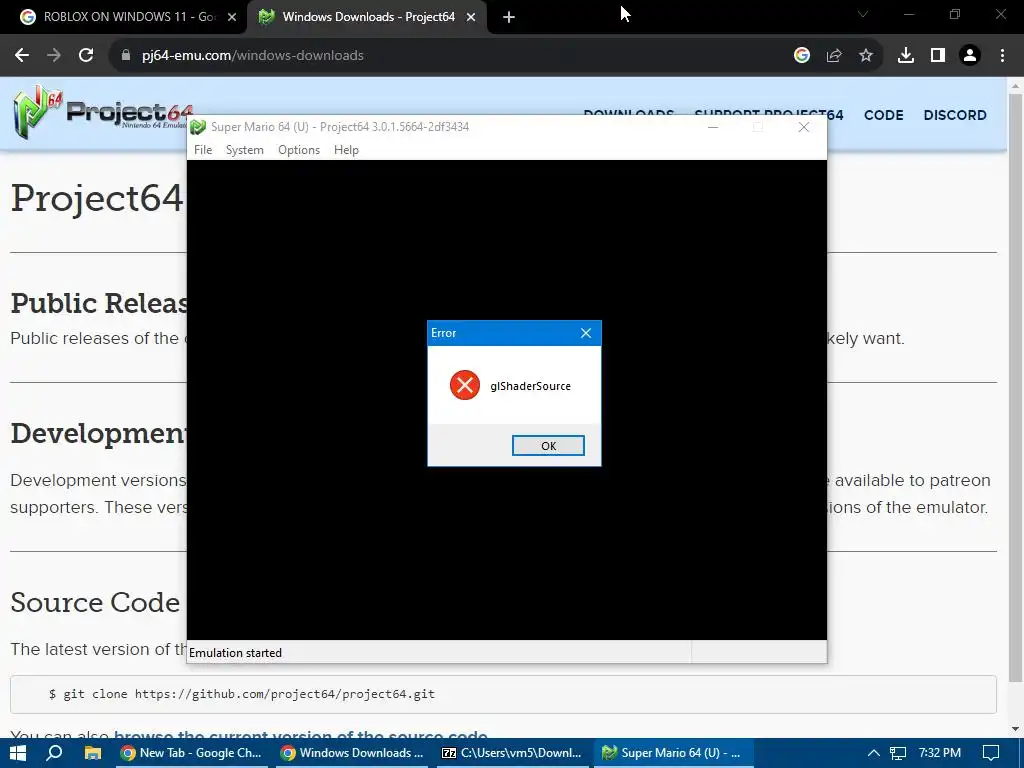The width and height of the screenshot is (1024, 768).
Task: Open a new Chrome tab
Action: (x=509, y=17)
